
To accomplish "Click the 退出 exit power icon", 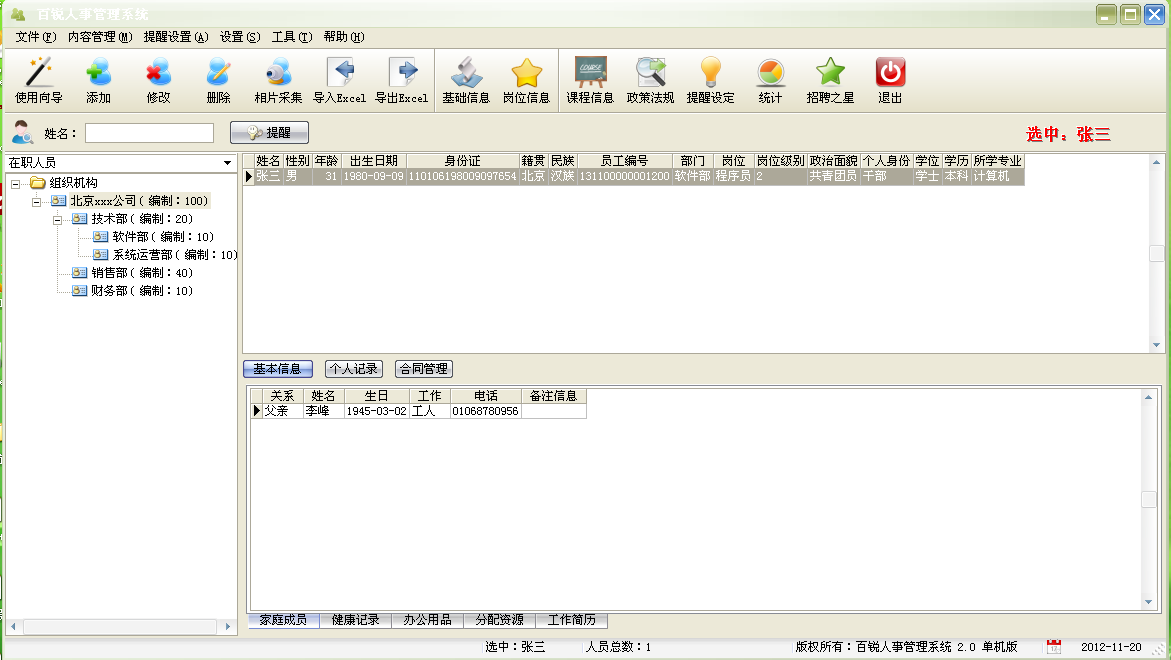I will (x=890, y=80).
